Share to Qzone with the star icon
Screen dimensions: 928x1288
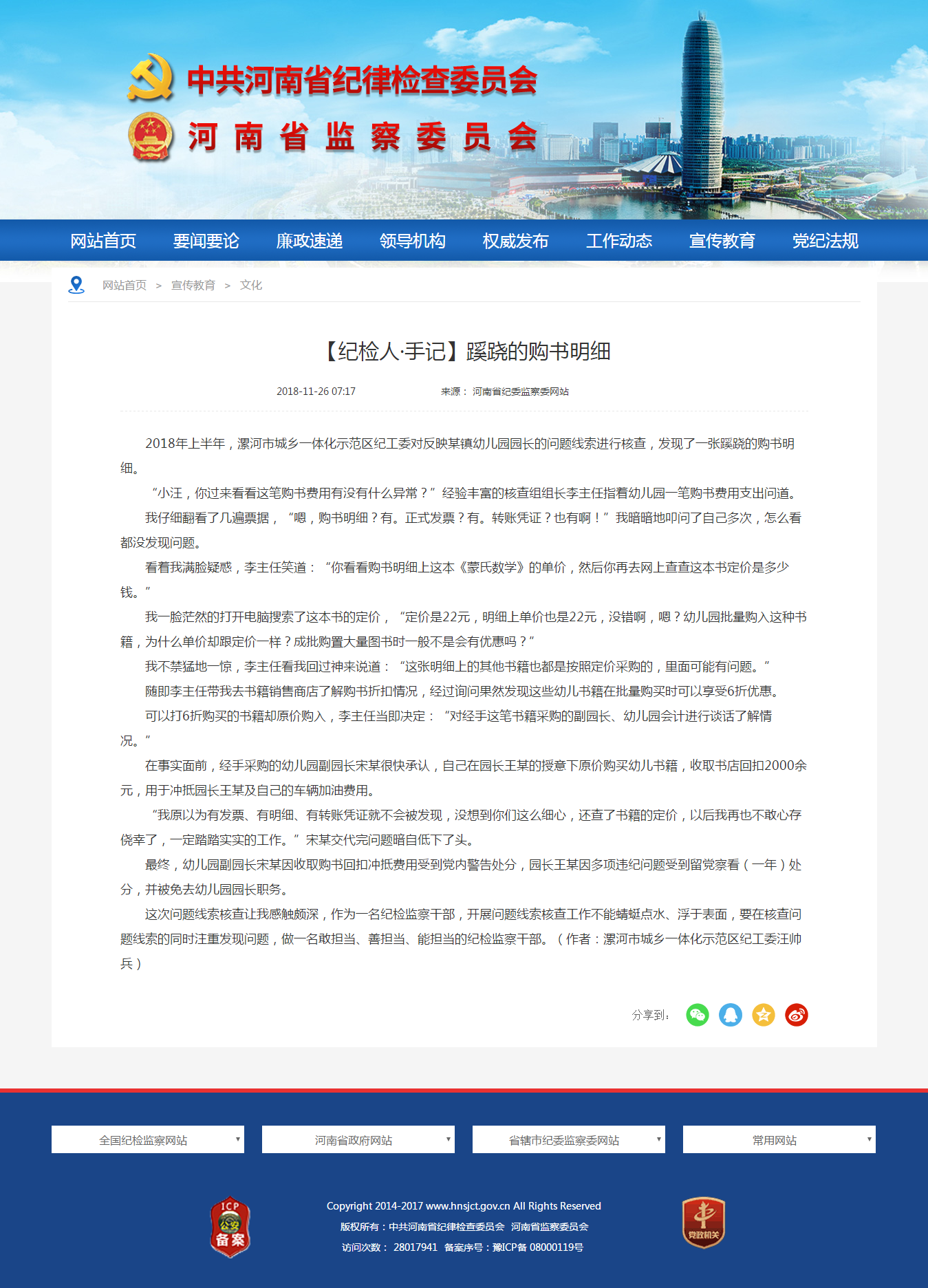[x=764, y=1015]
